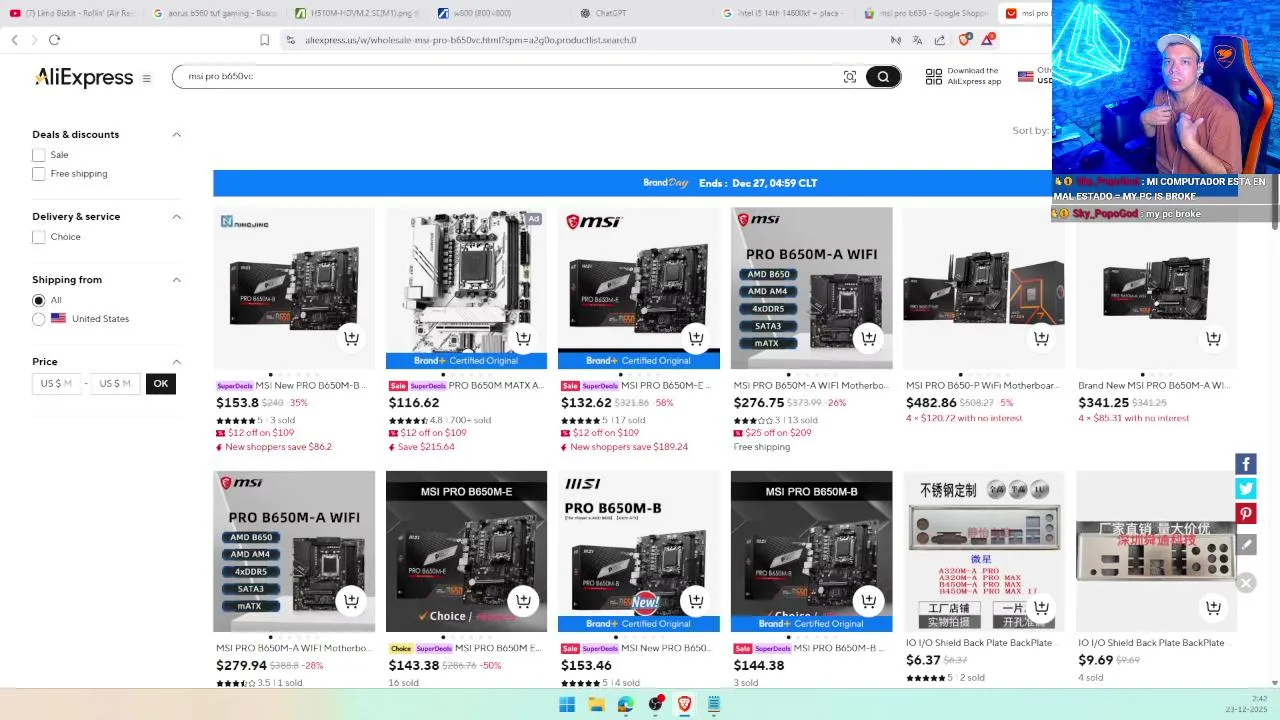
Task: Add the $276.75 B650M-A WIFI board to cart
Action: pyautogui.click(x=868, y=338)
